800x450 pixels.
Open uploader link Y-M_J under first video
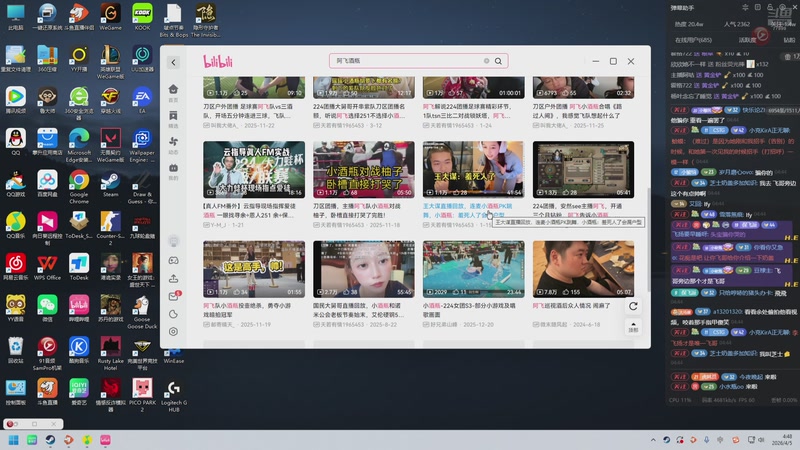click(217, 224)
